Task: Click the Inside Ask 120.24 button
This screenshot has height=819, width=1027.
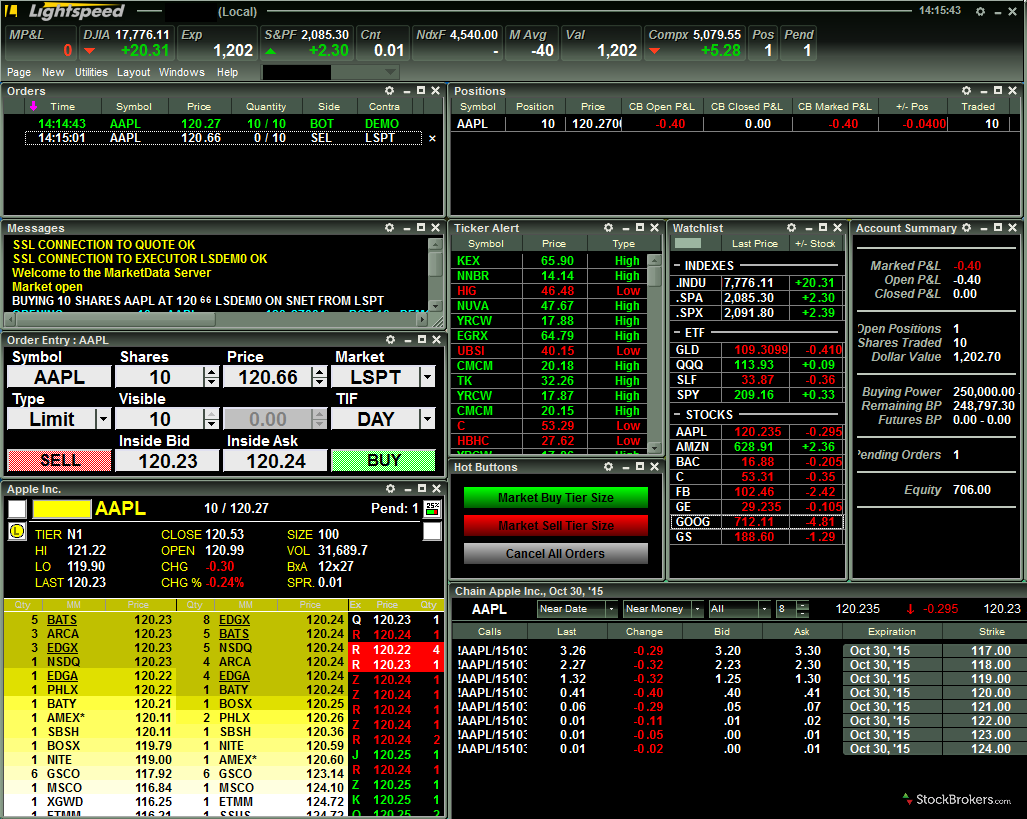Action: pos(275,461)
